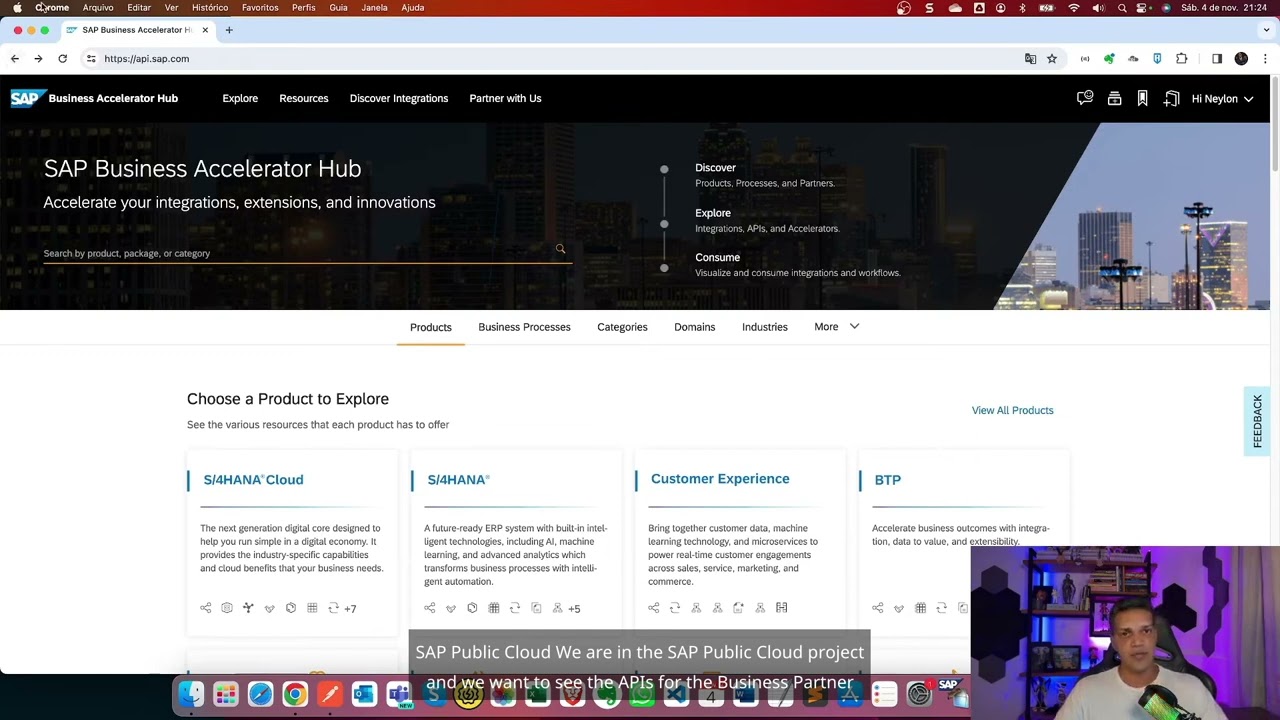The width and height of the screenshot is (1280, 720).
Task: Go forward with the forward arrow
Action: 38,59
